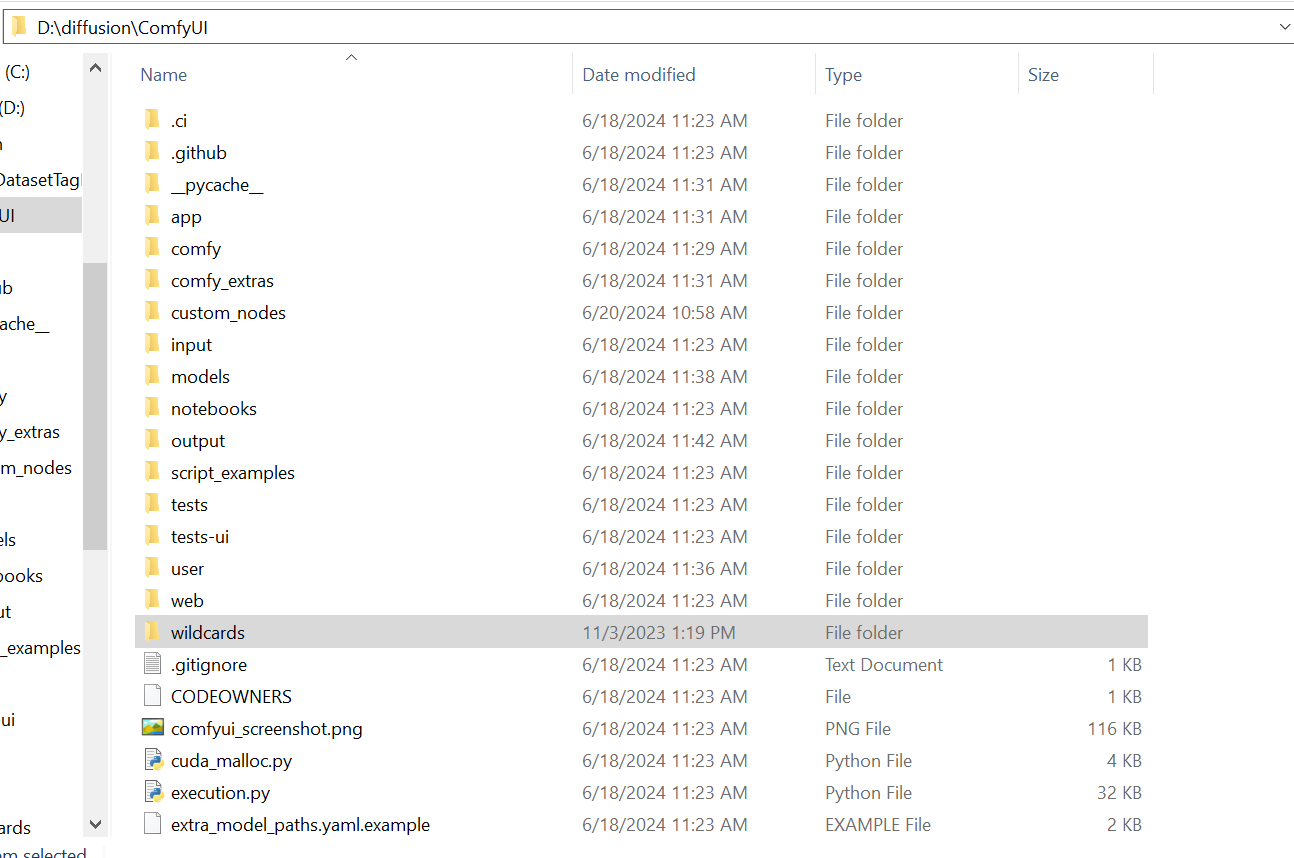Image resolution: width=1294 pixels, height=858 pixels.
Task: Select the _examples folder in navigation pane
Action: tap(40, 648)
